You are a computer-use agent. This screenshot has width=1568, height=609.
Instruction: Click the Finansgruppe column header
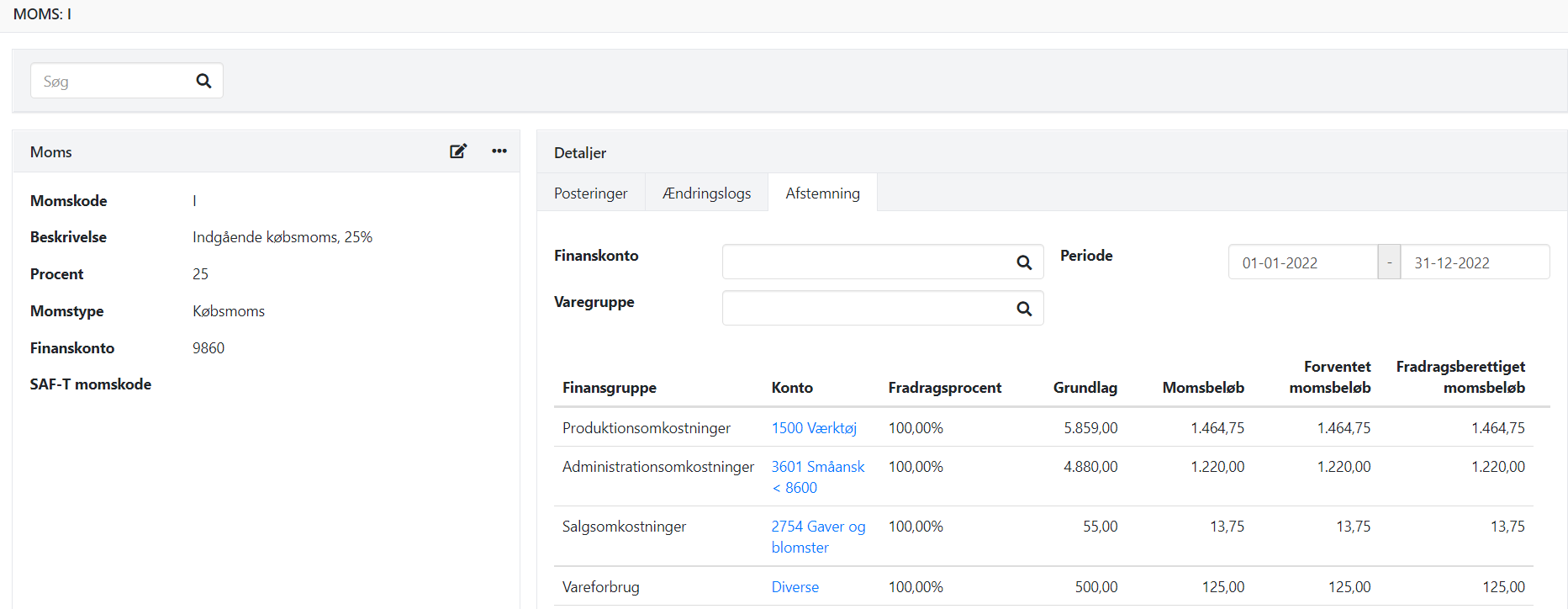(x=610, y=388)
